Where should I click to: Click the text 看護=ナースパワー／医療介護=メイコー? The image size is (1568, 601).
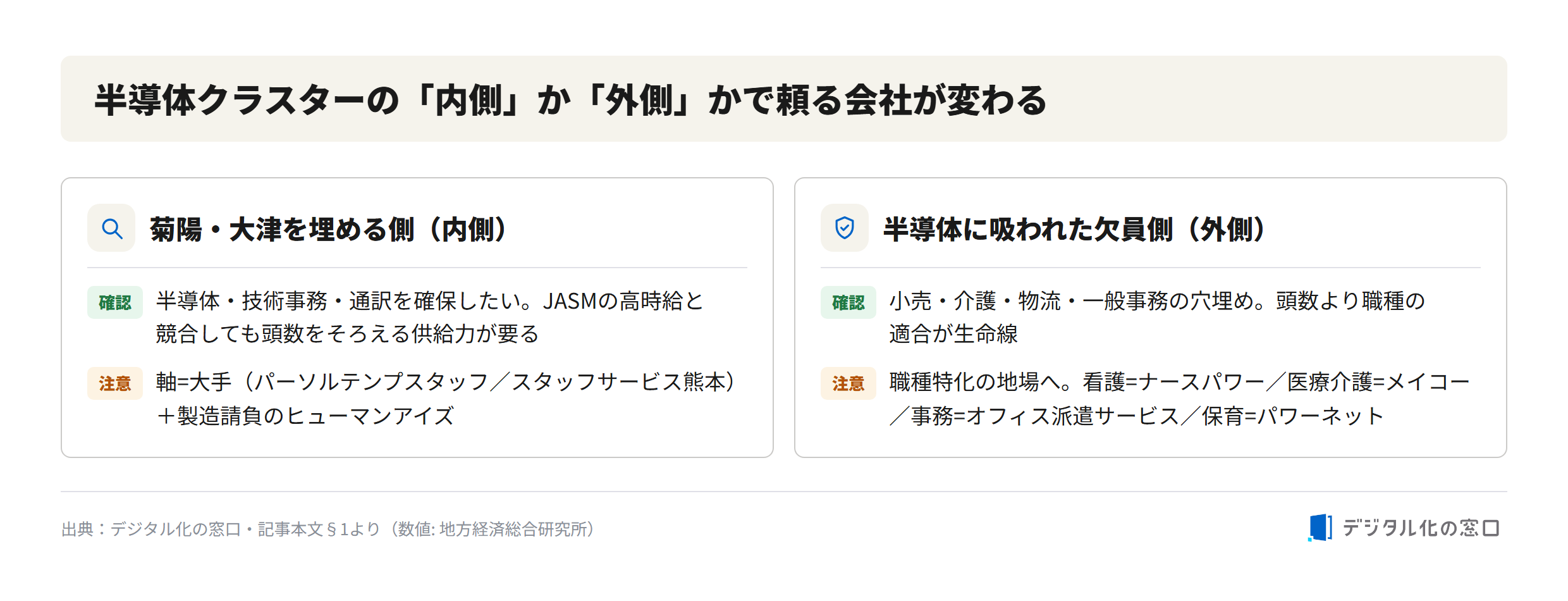pos(1276,382)
